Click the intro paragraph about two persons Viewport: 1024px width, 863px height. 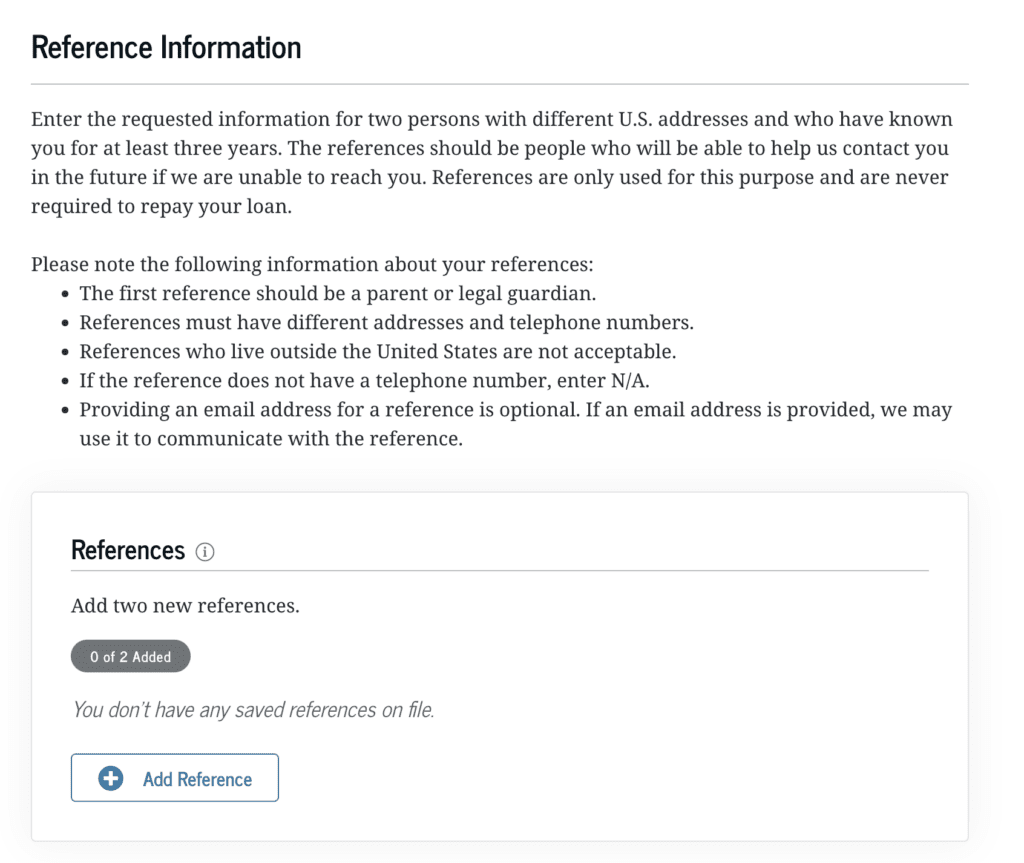pos(491,163)
